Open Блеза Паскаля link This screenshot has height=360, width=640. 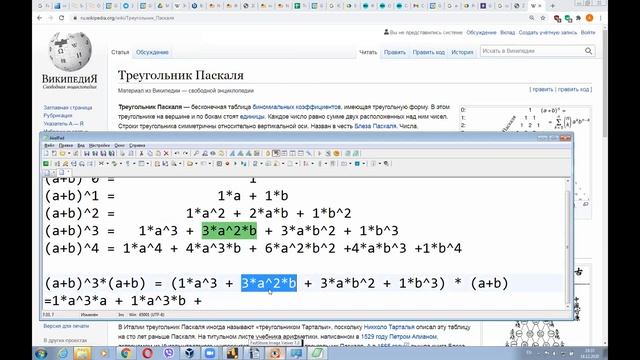[x=375, y=126]
